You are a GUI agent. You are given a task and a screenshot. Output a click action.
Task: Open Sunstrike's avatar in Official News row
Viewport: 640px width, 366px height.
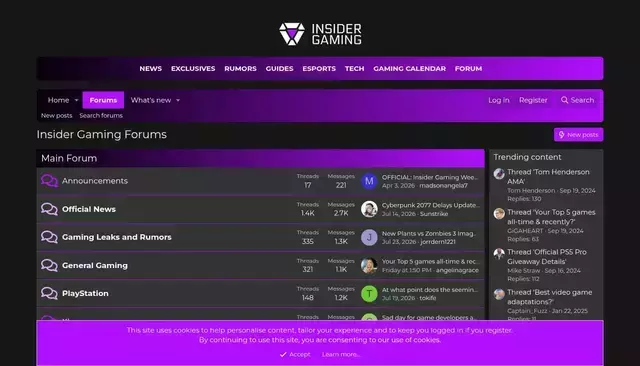[x=369, y=209]
